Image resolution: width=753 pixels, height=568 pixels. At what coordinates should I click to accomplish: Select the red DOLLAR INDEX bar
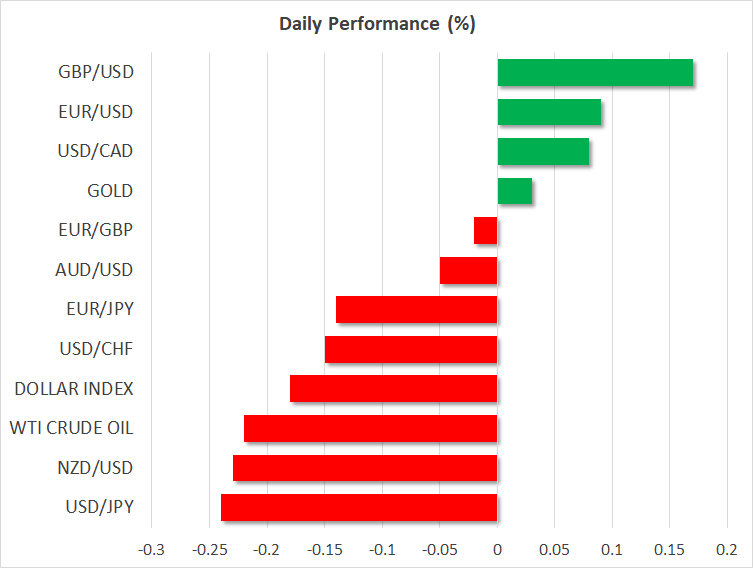point(394,389)
